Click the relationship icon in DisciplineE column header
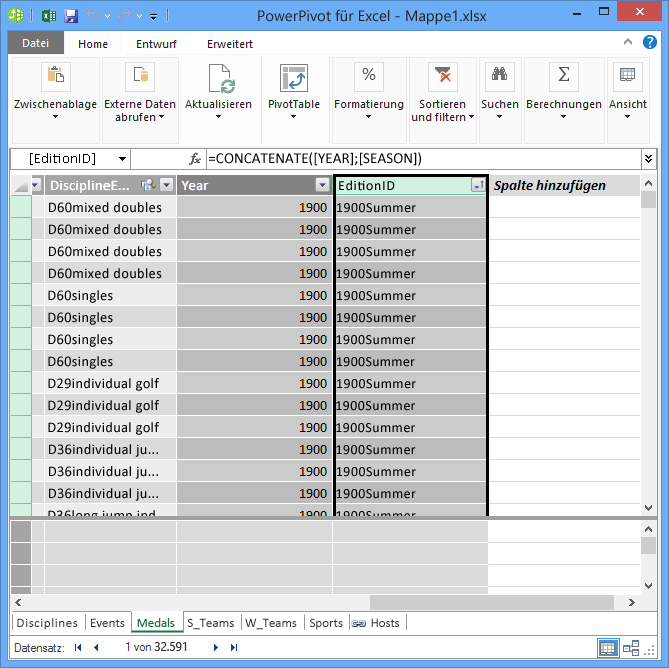This screenshot has height=668, width=669. (x=148, y=185)
